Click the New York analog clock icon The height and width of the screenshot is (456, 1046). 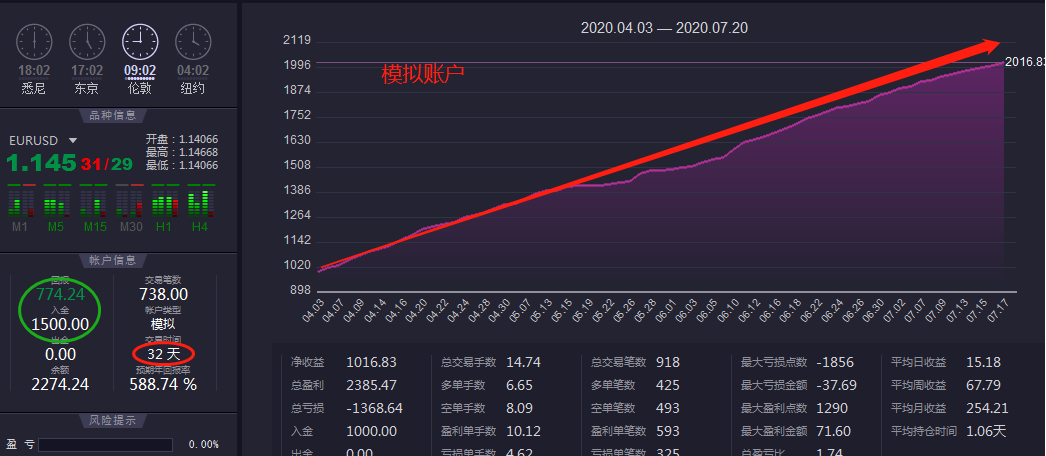[x=193, y=41]
